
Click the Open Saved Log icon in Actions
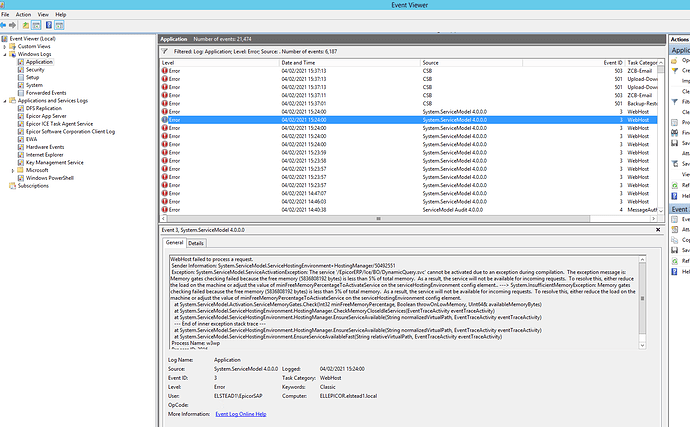[x=674, y=60]
